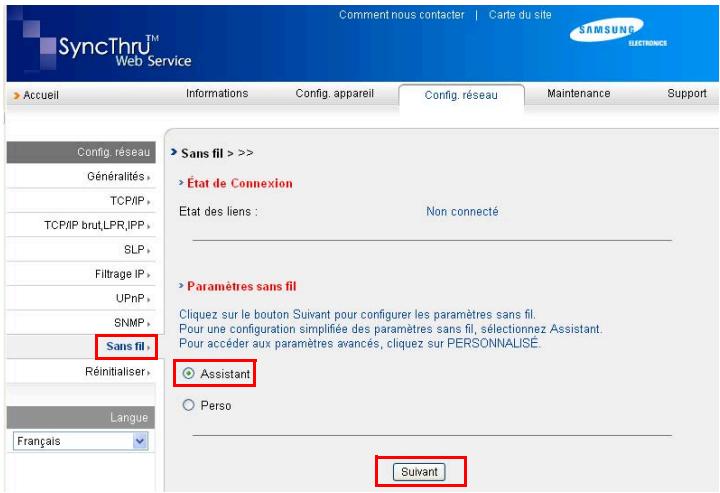Click the SyncThru Web Service logo

pyautogui.click(x=124, y=51)
